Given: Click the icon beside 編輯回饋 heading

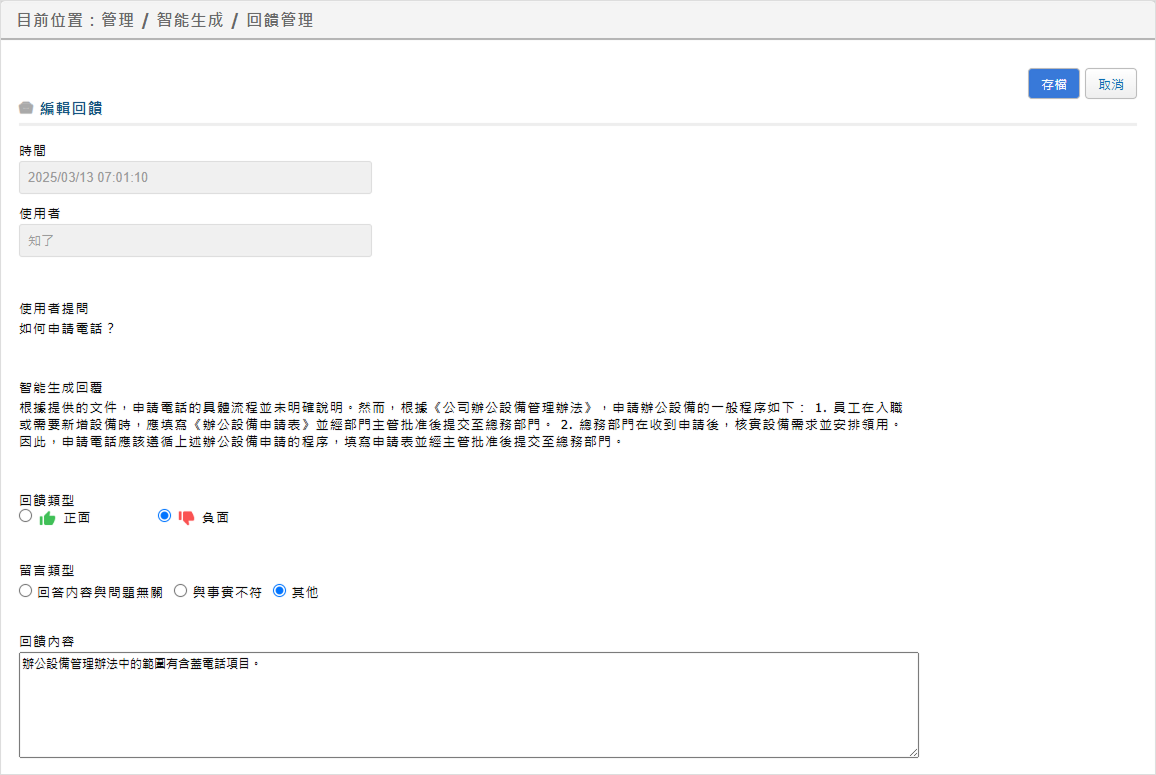Looking at the screenshot, I should (26, 108).
